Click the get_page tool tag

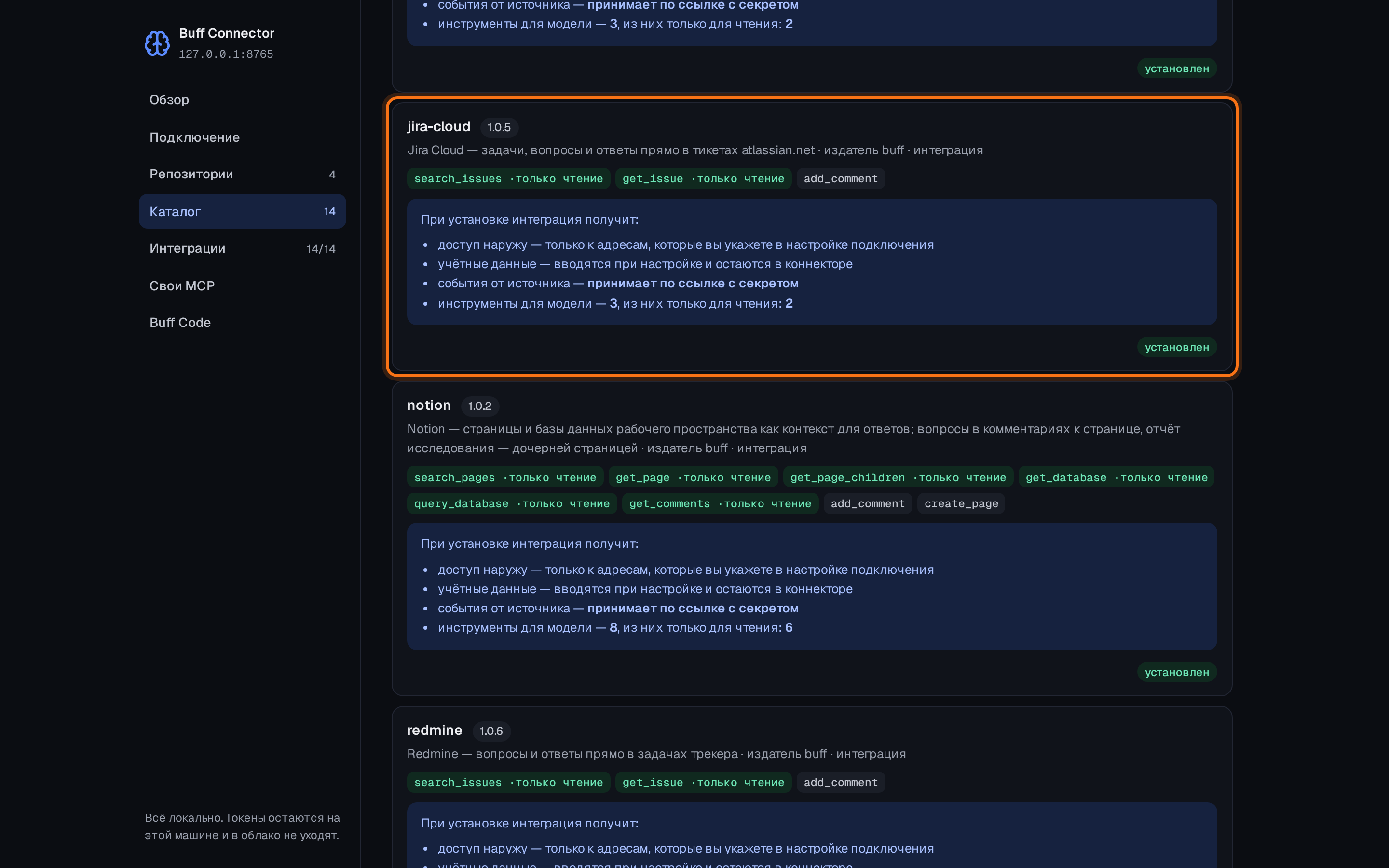click(694, 477)
